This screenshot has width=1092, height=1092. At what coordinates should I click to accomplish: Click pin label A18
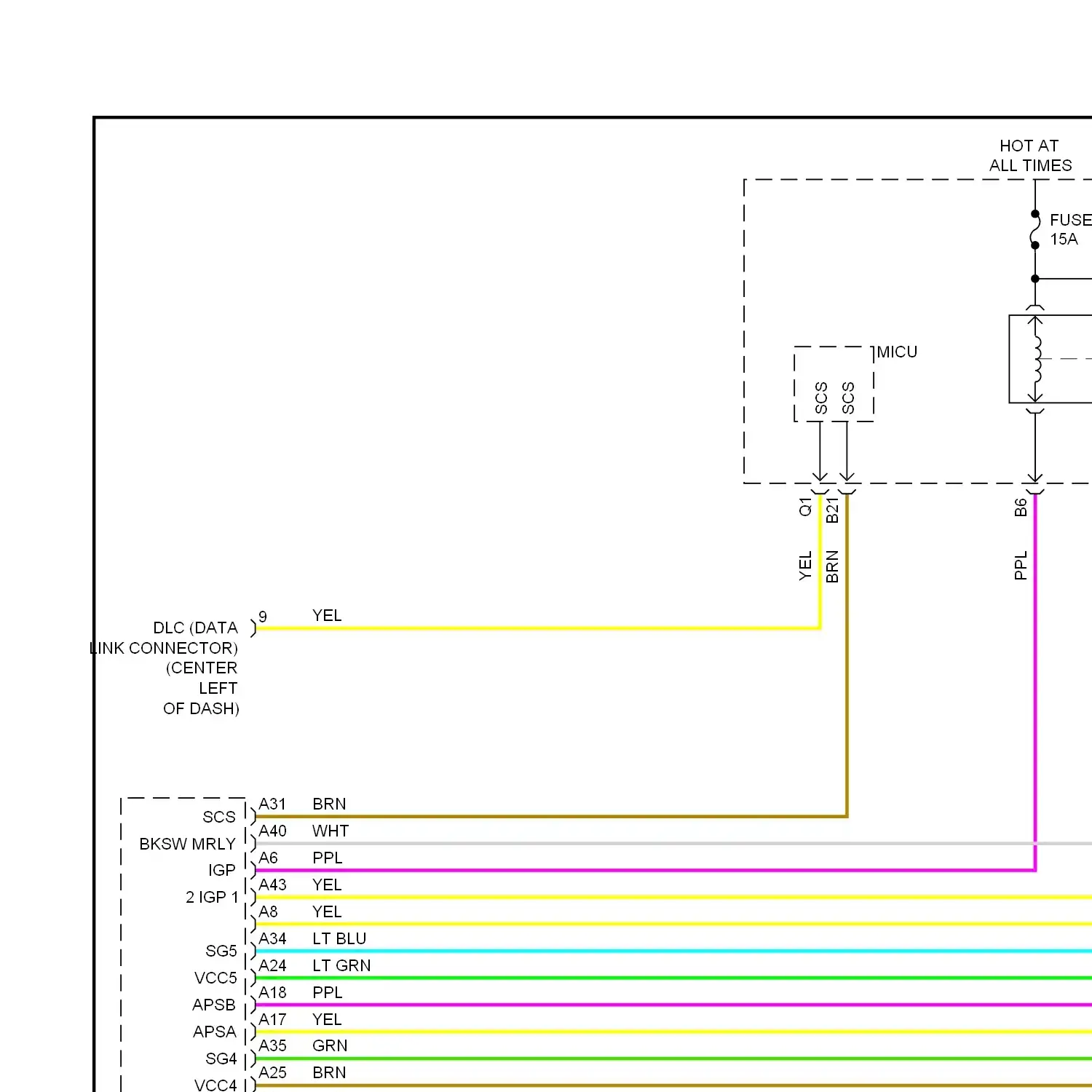click(272, 992)
